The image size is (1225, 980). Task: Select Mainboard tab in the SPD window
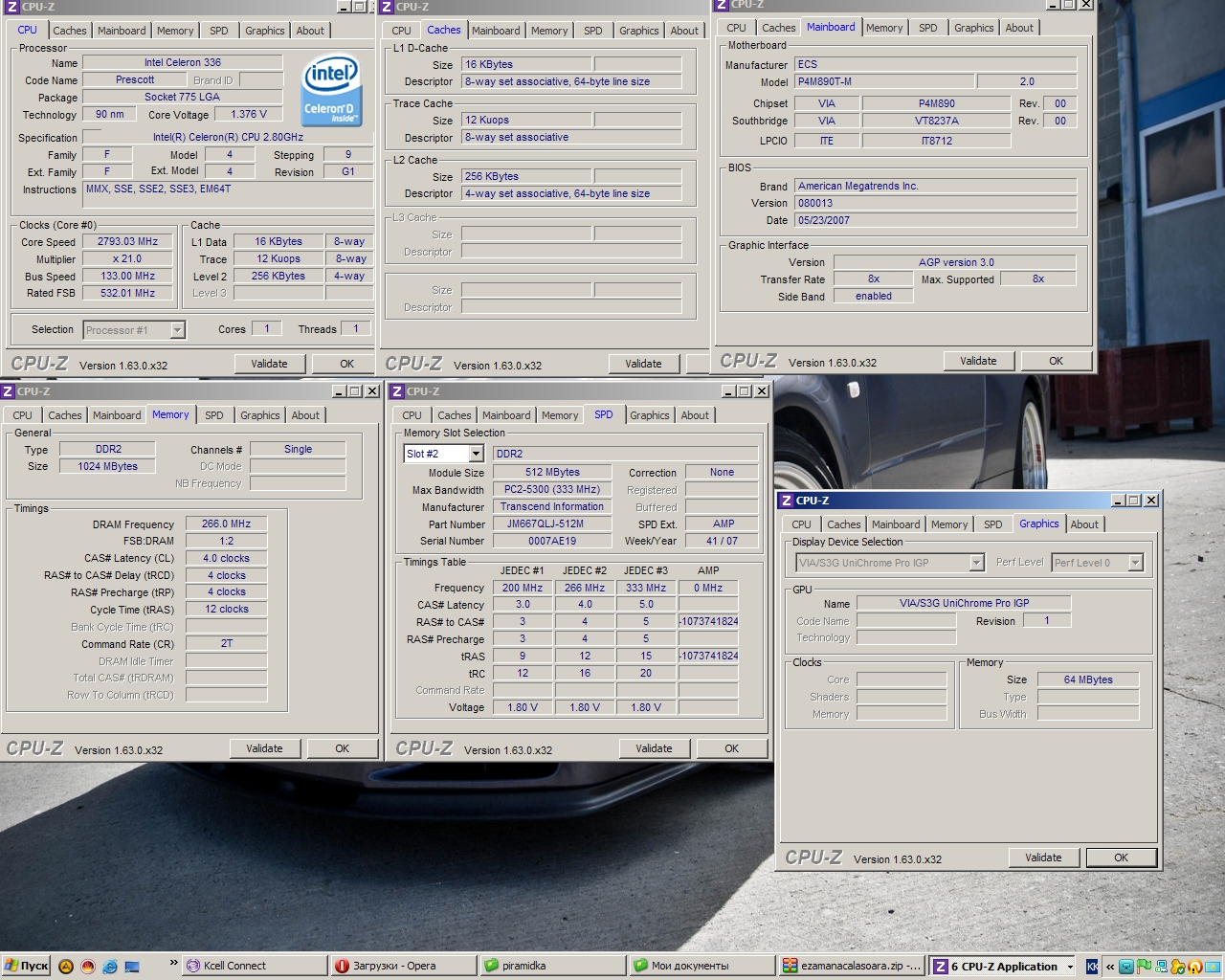[506, 415]
